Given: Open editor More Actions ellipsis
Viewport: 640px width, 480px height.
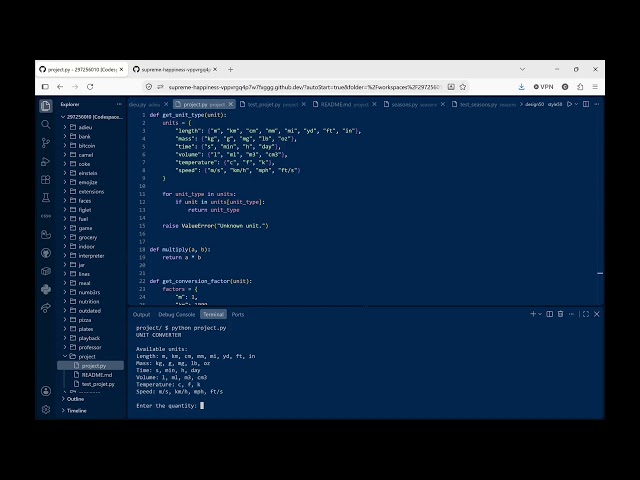Looking at the screenshot, I should point(596,104).
